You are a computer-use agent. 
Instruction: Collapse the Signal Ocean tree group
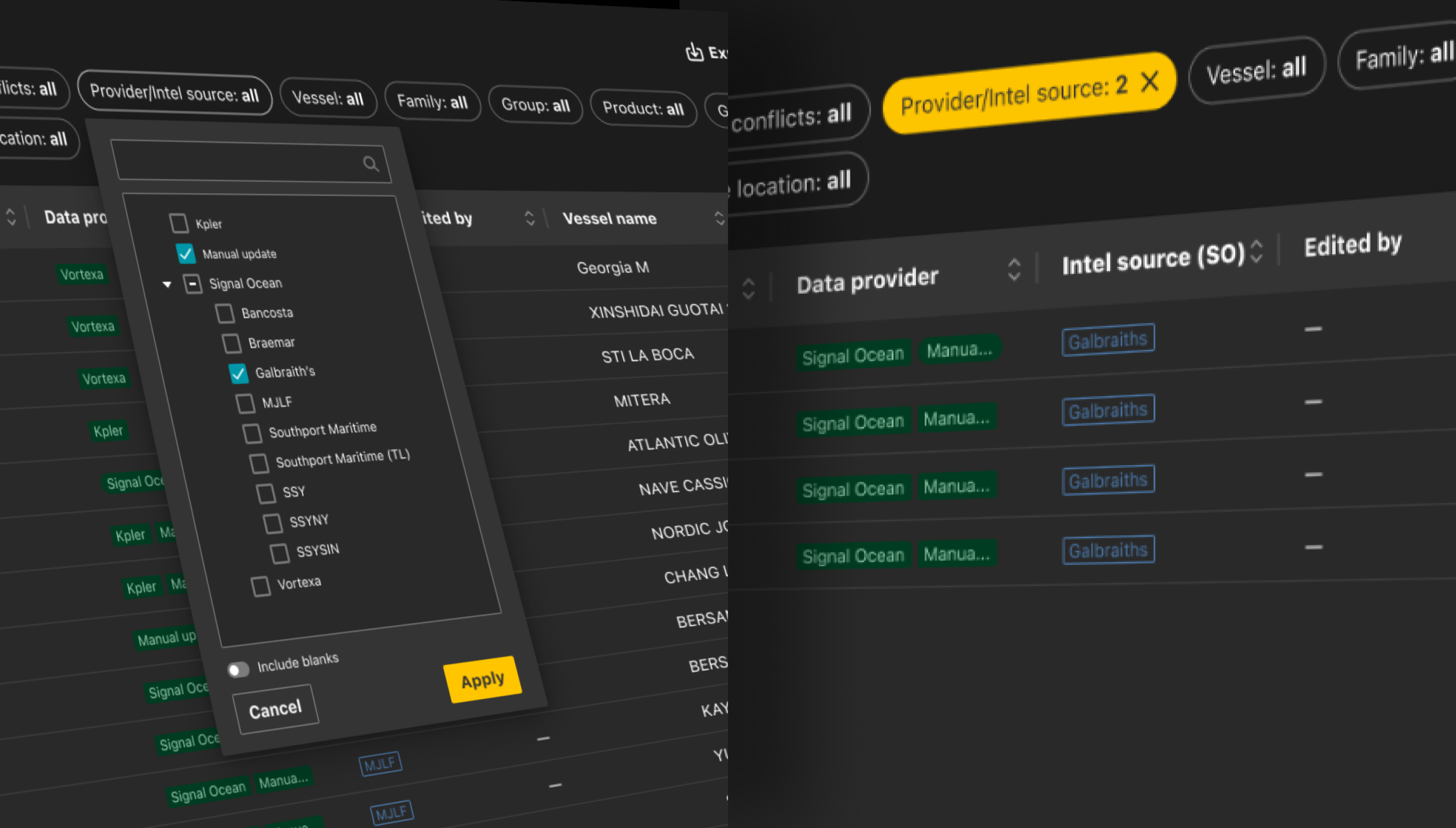167,284
